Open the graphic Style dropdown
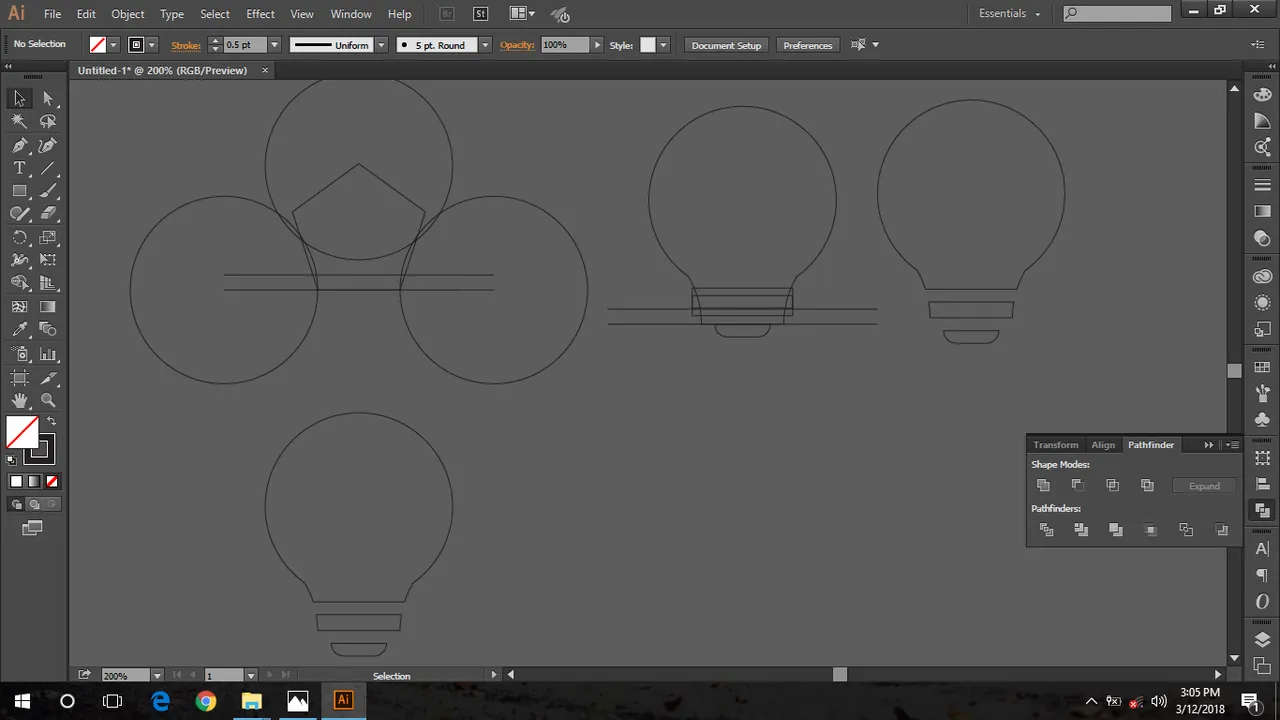Viewport: 1280px width, 720px height. coord(663,45)
